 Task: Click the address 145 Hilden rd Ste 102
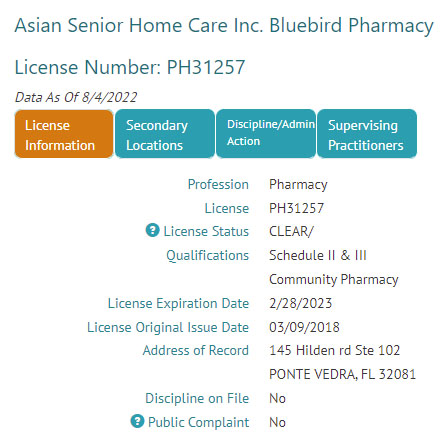pos(335,350)
